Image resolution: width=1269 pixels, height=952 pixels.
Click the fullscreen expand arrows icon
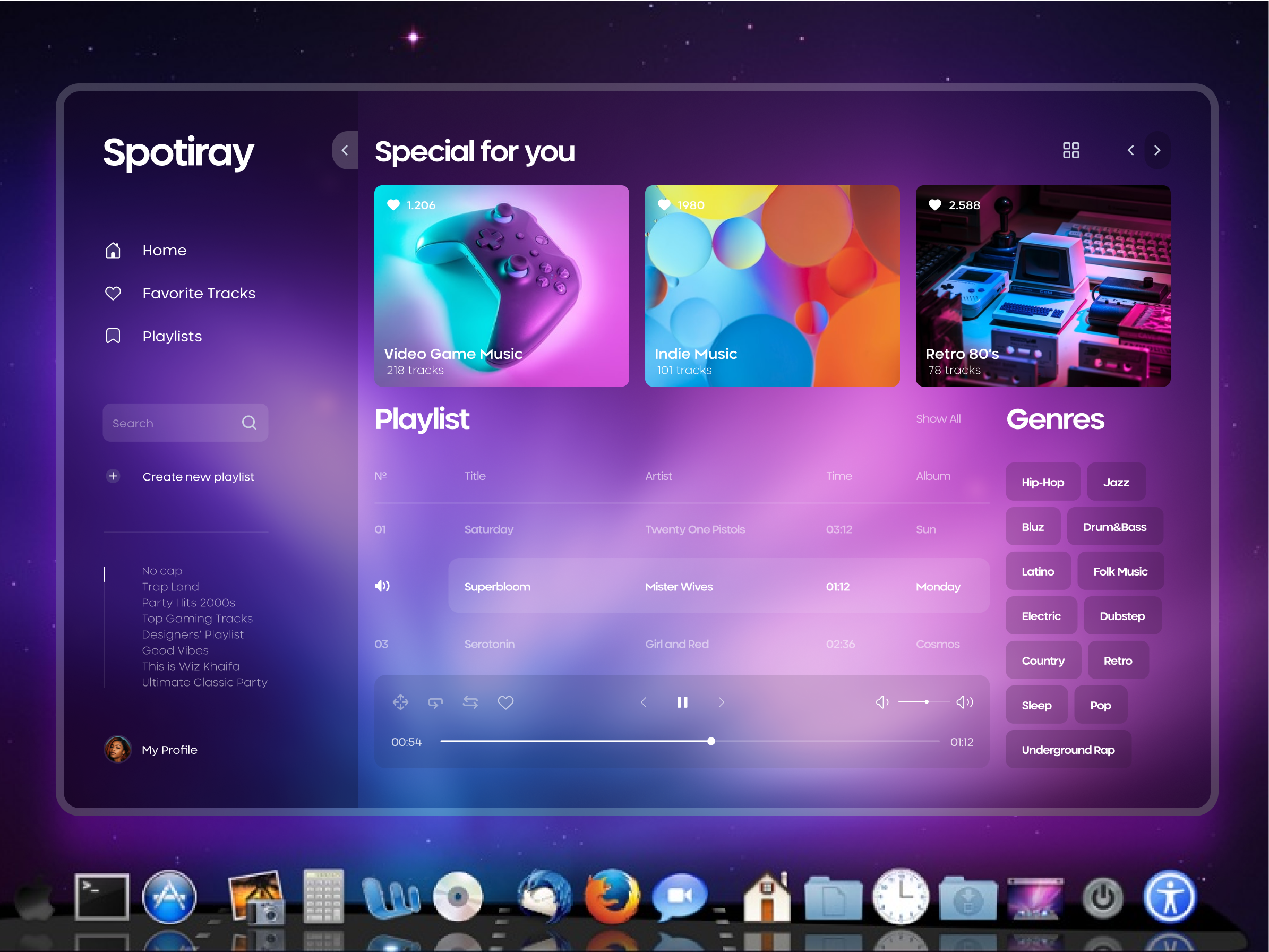pyautogui.click(x=400, y=702)
